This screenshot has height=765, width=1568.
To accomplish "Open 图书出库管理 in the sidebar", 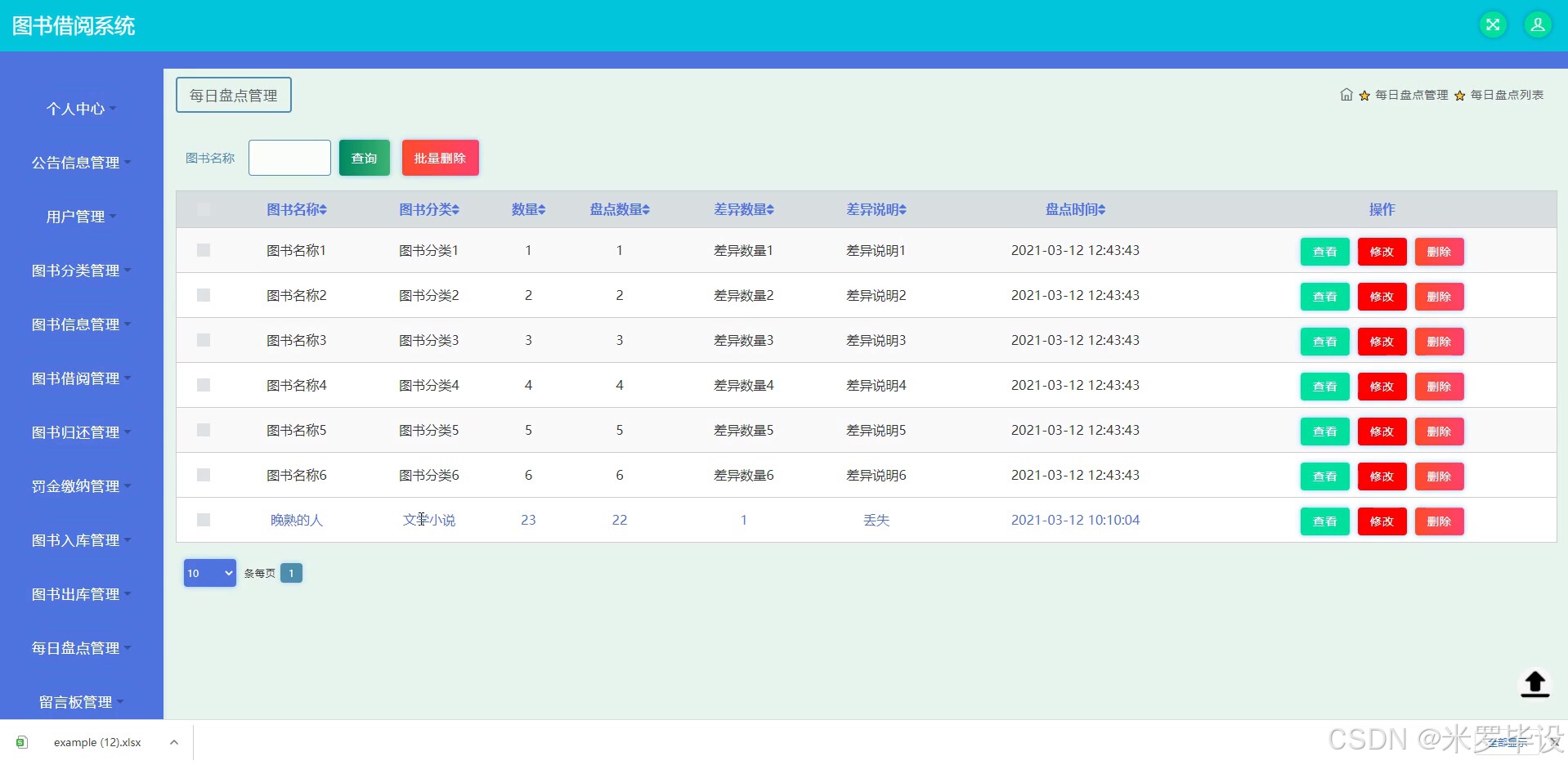I will click(82, 594).
